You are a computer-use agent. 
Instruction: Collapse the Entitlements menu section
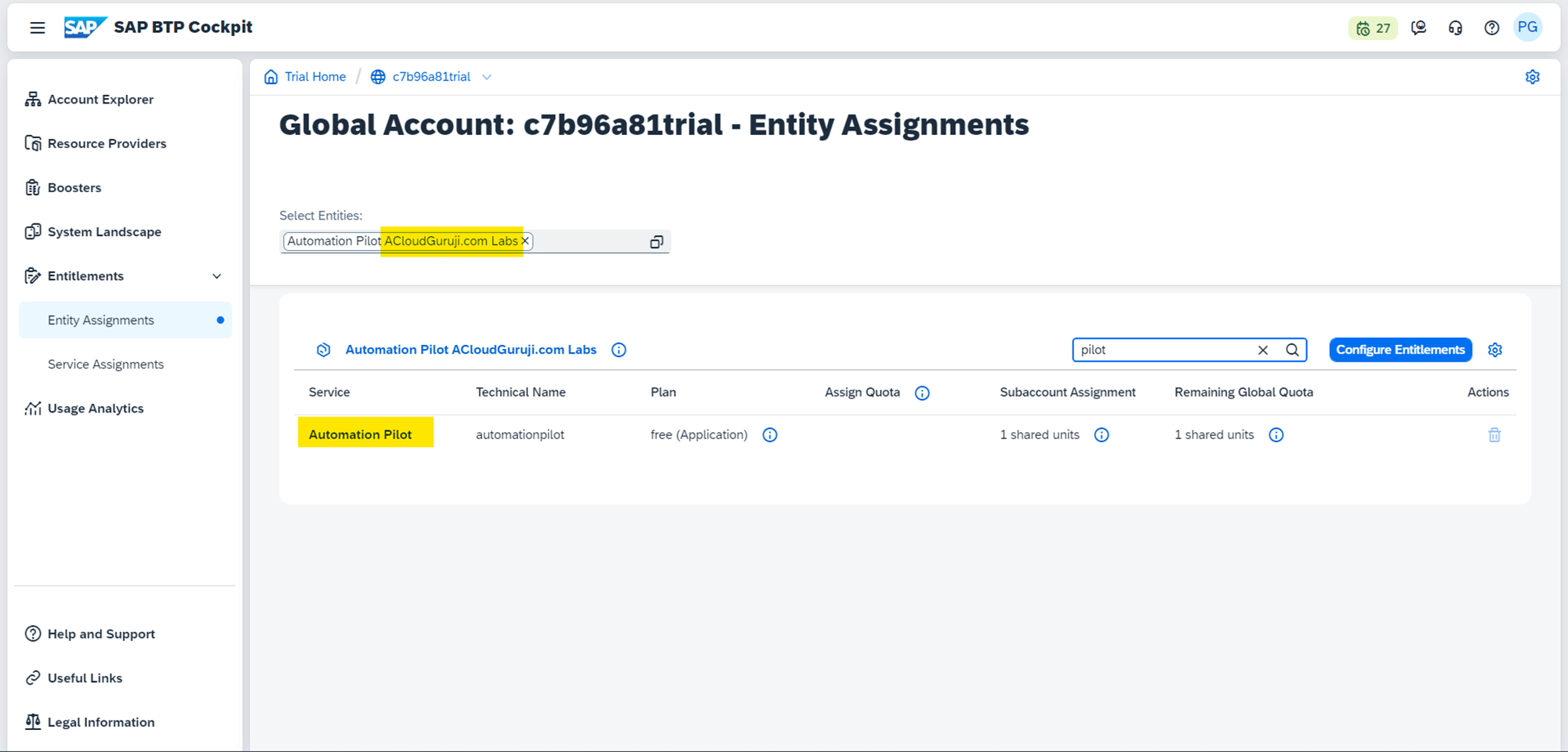point(217,276)
